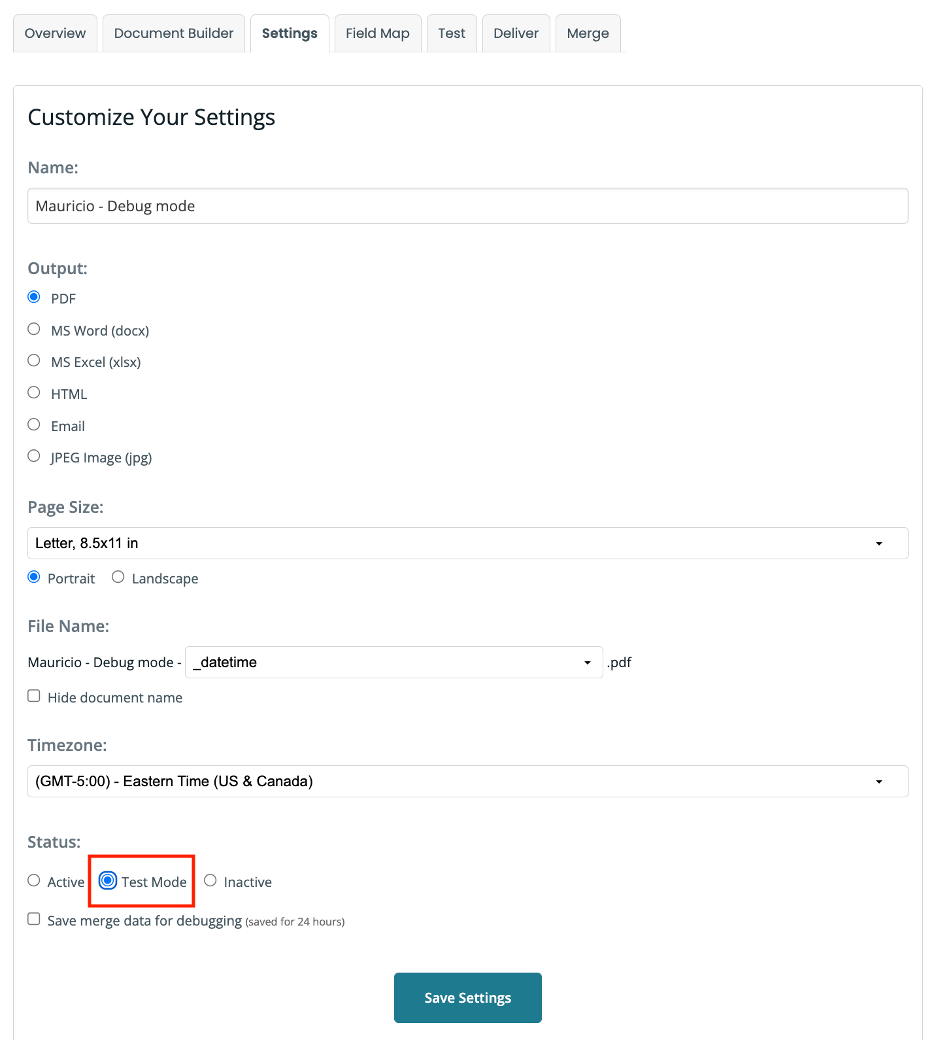Screen dimensions: 936x1040
Task: Choose Email output option
Action: 34,425
